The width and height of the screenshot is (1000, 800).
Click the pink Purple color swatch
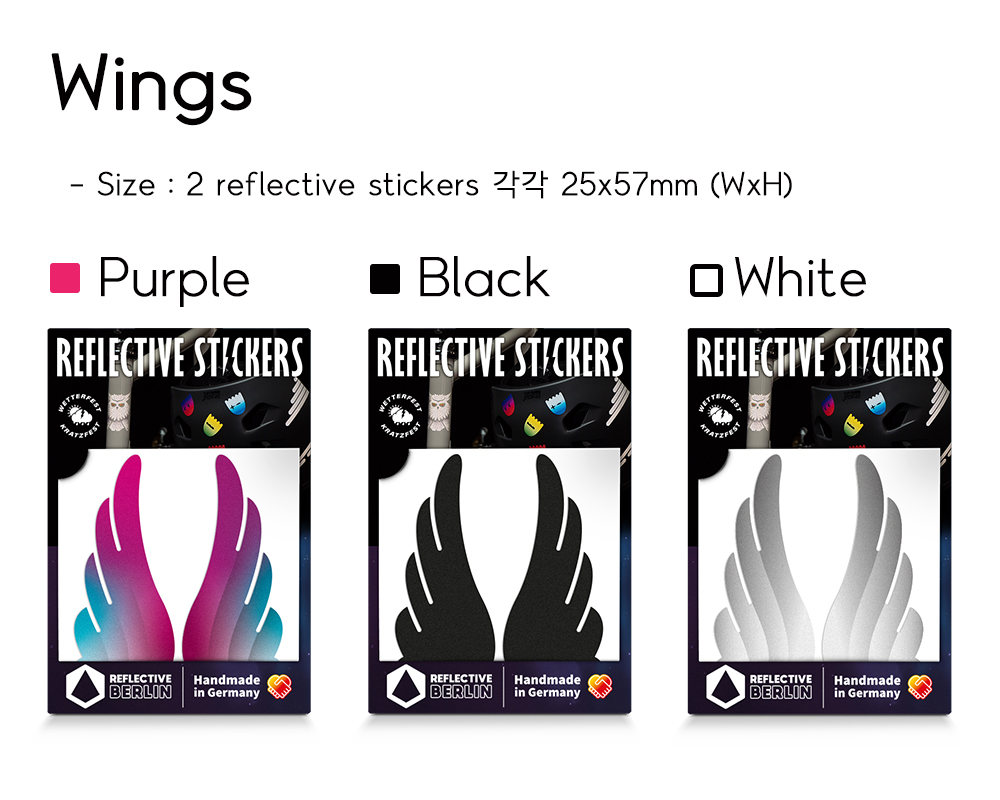[65, 278]
